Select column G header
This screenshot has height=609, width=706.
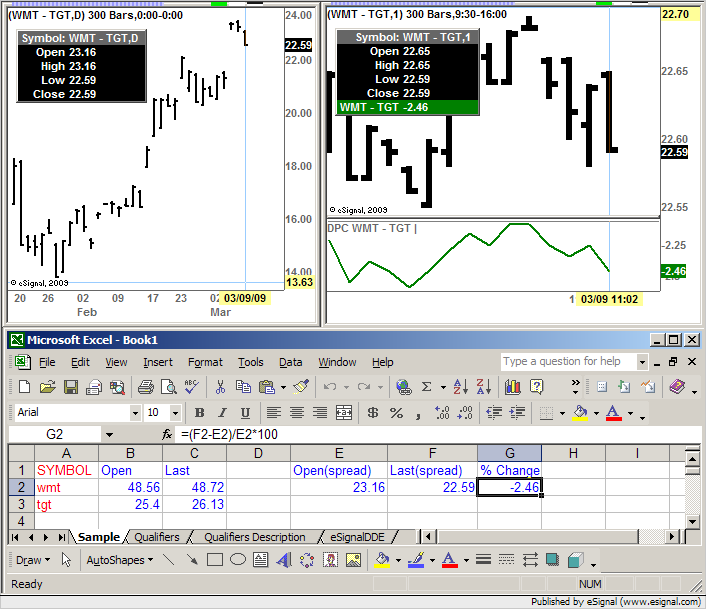pos(509,453)
